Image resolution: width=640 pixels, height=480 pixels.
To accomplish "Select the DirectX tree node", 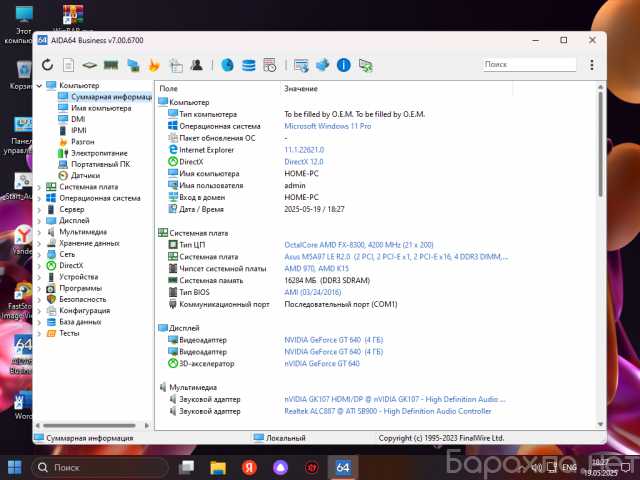I will [71, 266].
